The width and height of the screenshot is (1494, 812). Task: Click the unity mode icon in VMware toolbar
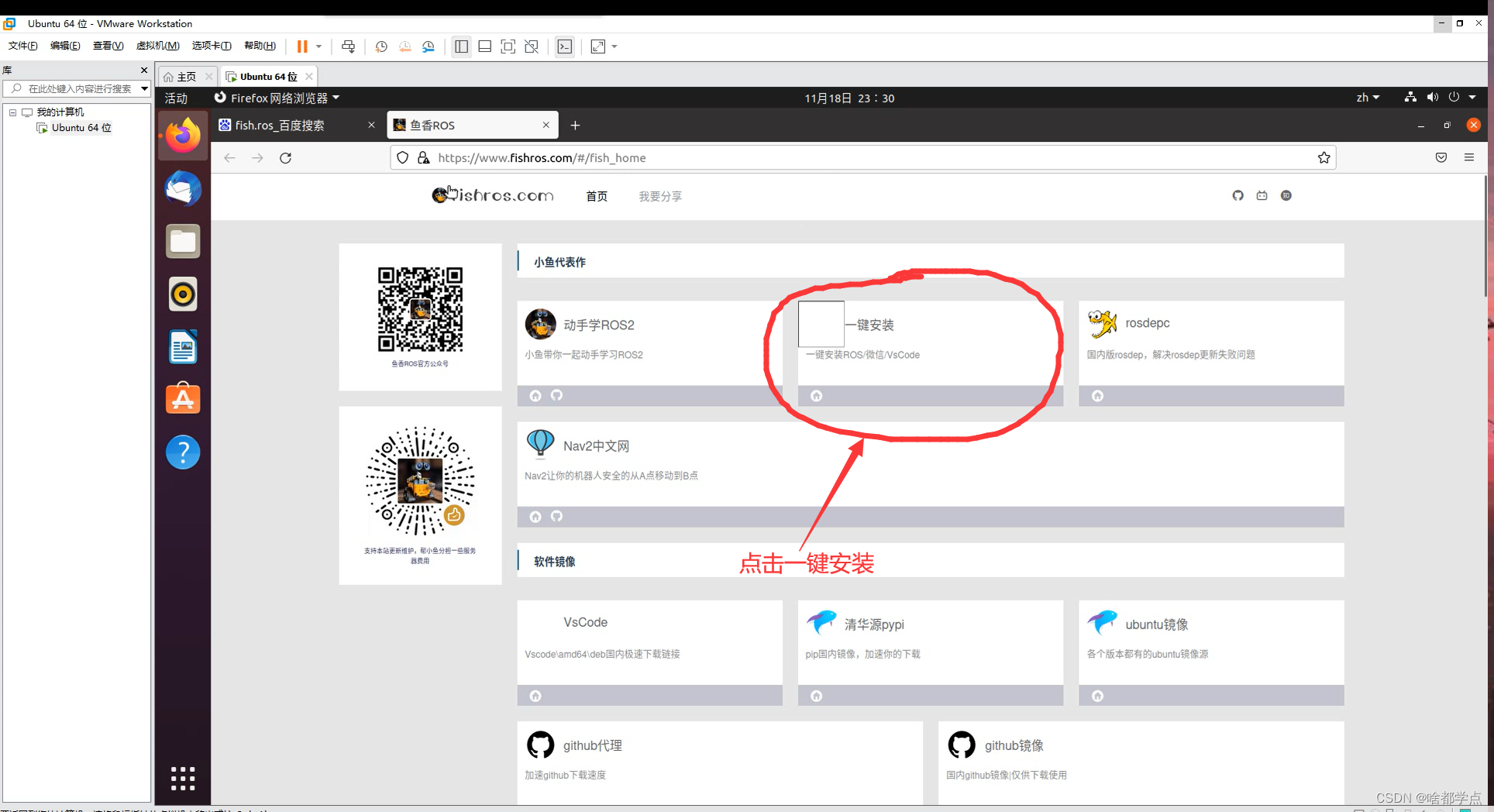click(x=532, y=46)
